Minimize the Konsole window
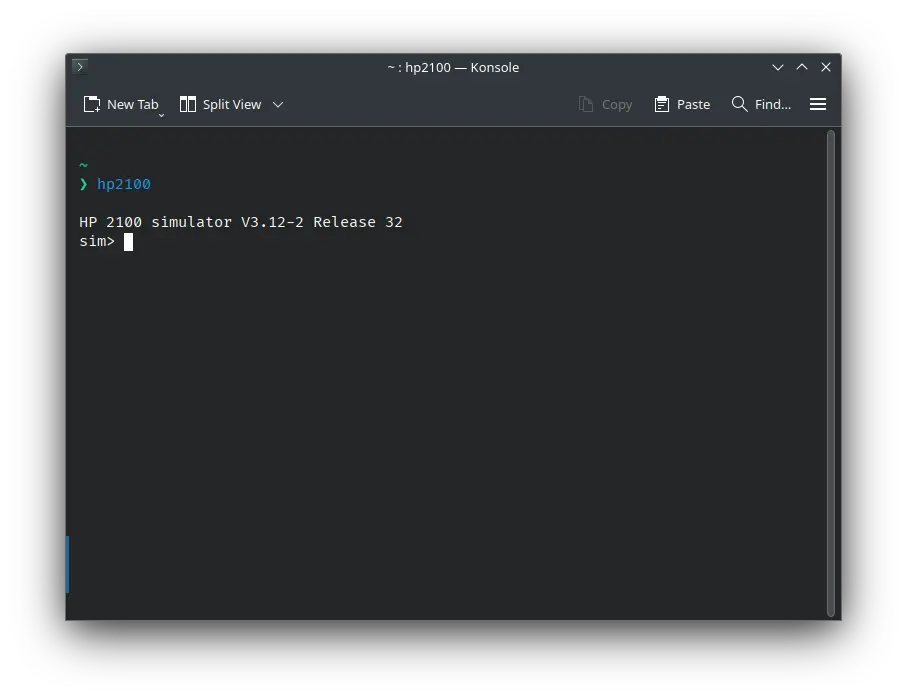The width and height of the screenshot is (908, 699). (x=778, y=67)
